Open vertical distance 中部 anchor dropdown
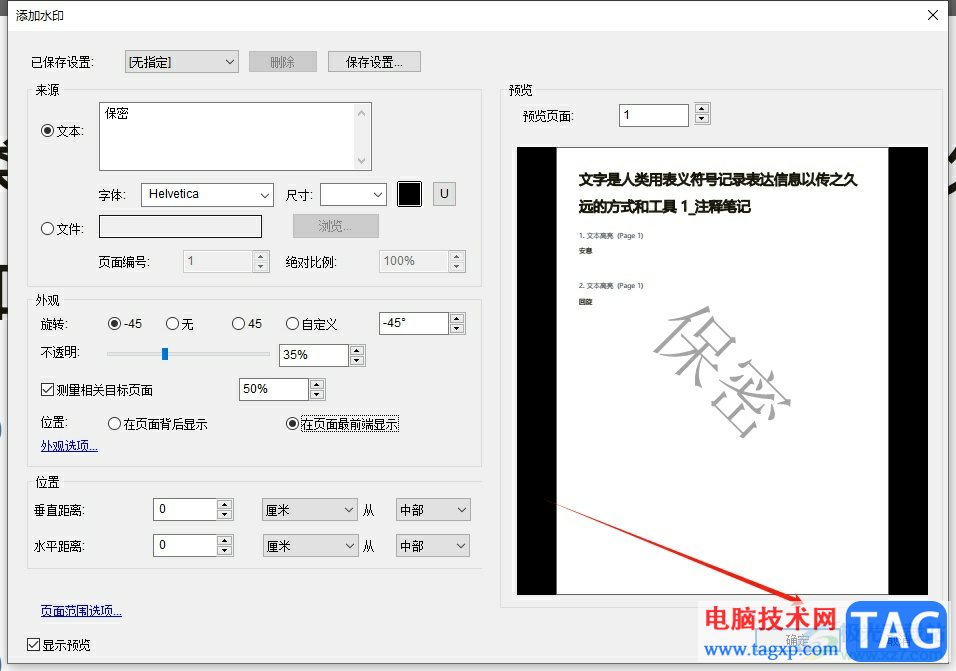 pyautogui.click(x=433, y=509)
